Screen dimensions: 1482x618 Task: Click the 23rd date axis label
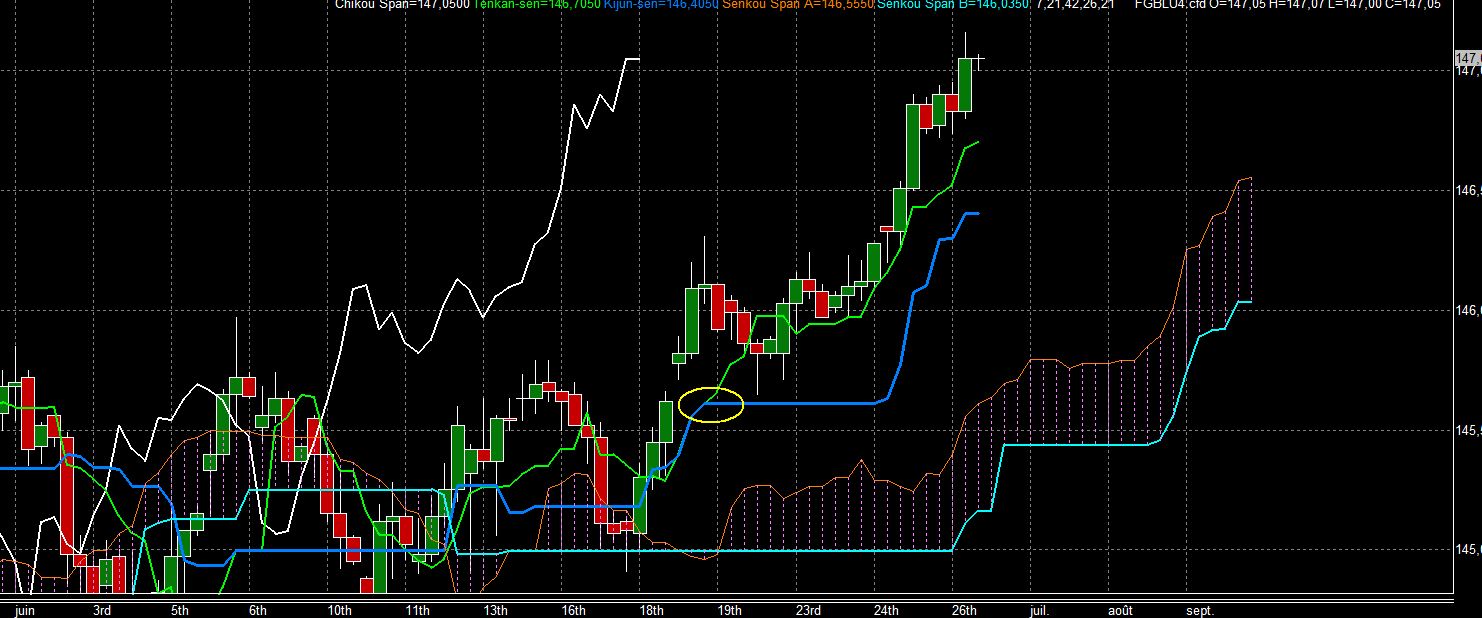click(x=808, y=610)
